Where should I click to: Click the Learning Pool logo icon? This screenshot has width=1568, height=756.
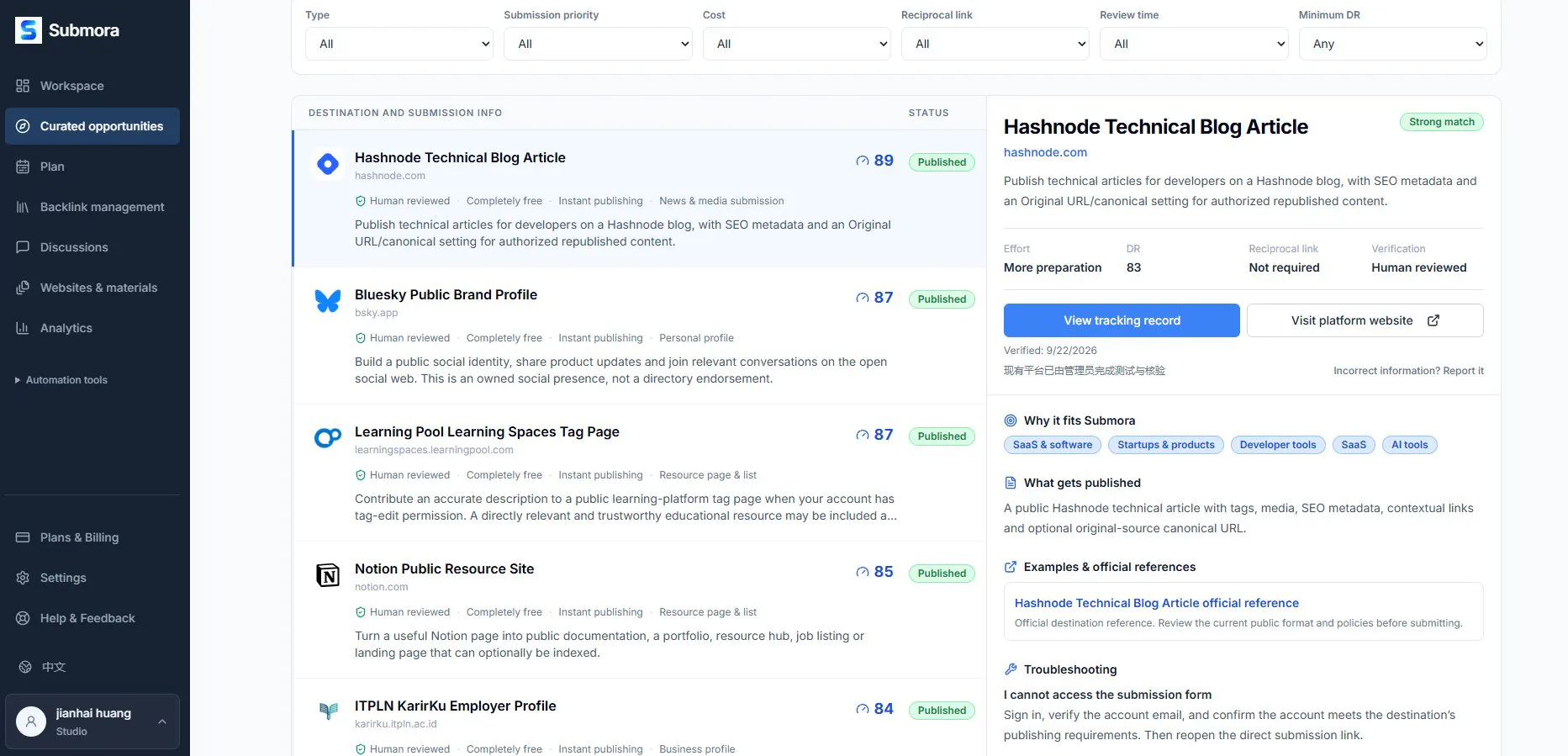point(328,438)
